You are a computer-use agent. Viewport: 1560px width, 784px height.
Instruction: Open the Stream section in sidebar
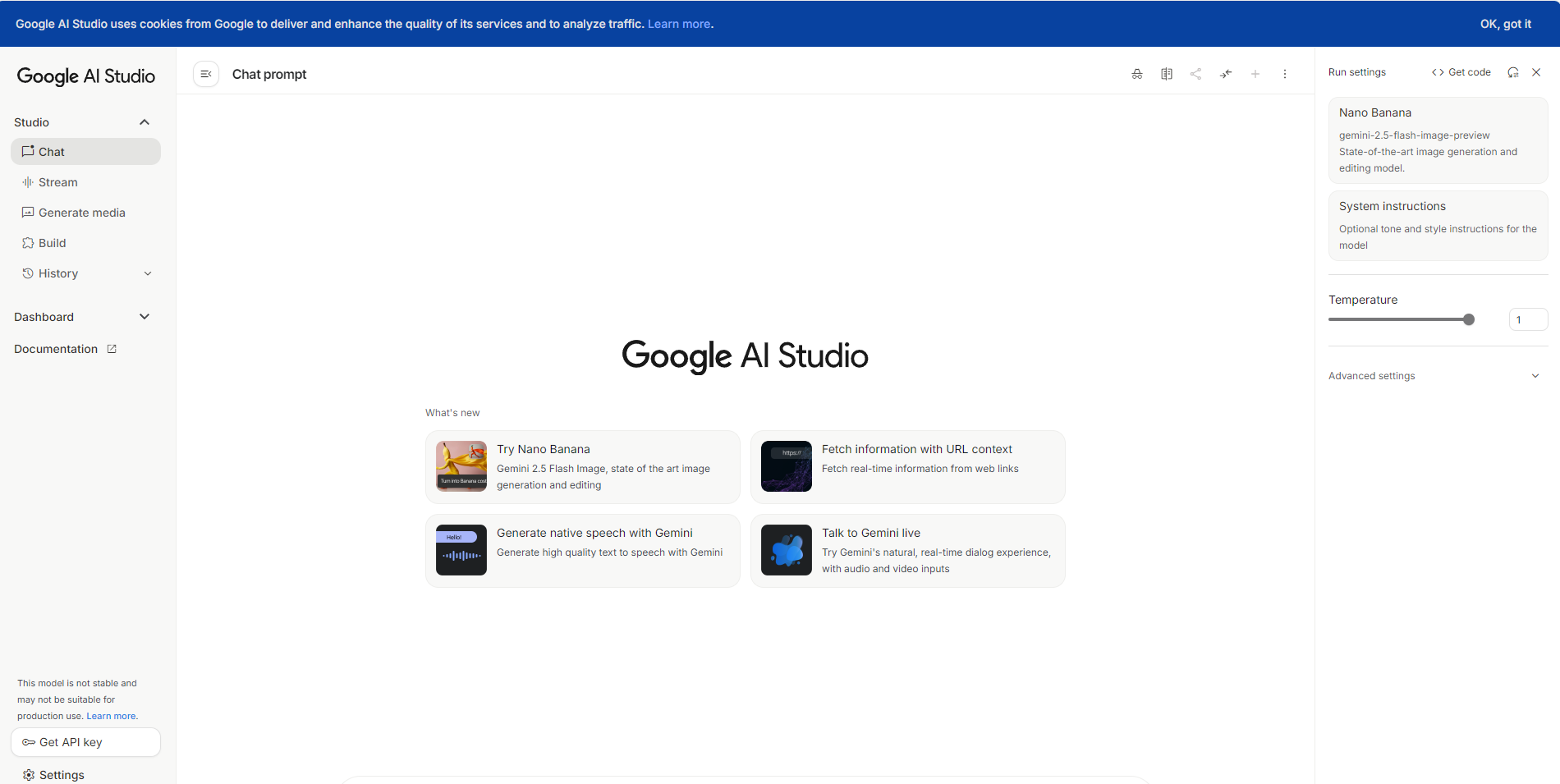(x=85, y=182)
